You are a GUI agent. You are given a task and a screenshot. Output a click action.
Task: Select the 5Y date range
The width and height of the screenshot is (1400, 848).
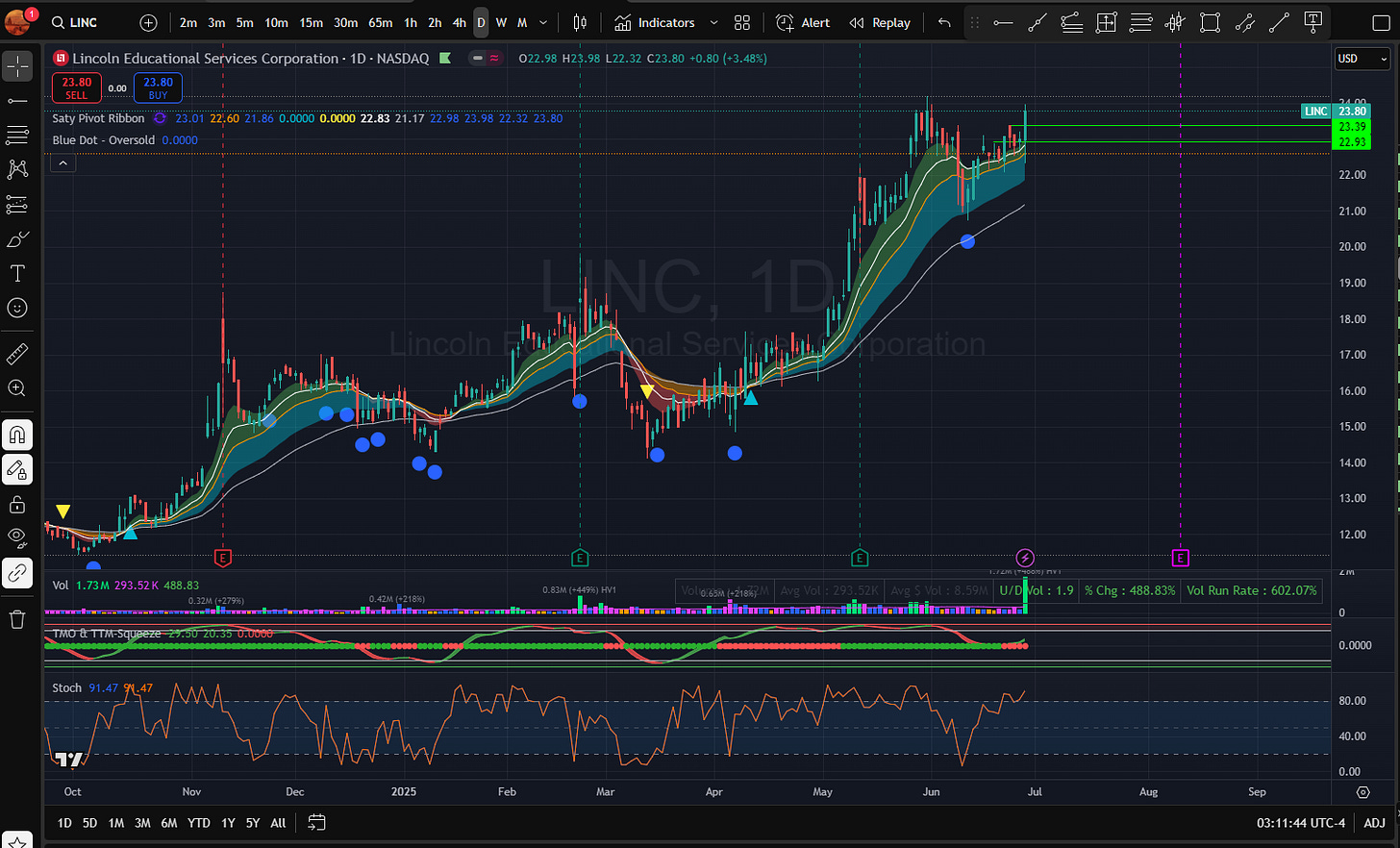click(253, 823)
